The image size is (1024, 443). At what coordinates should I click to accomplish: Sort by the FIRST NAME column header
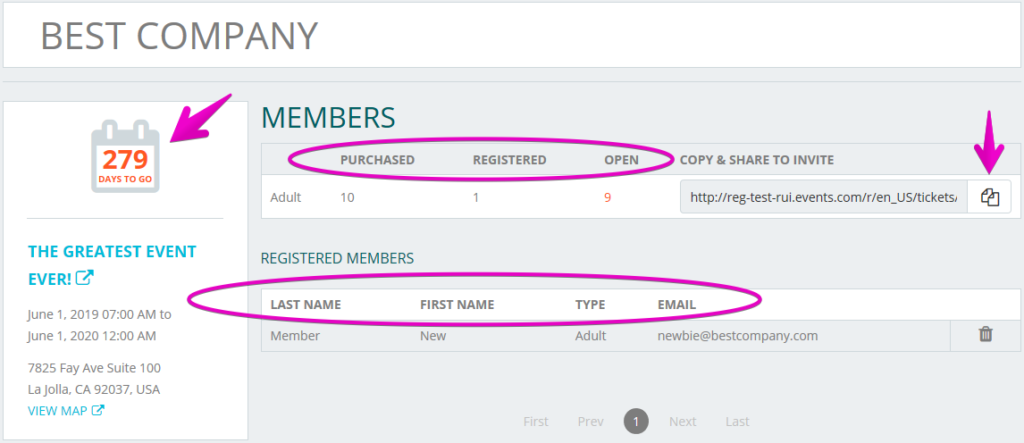tap(457, 304)
